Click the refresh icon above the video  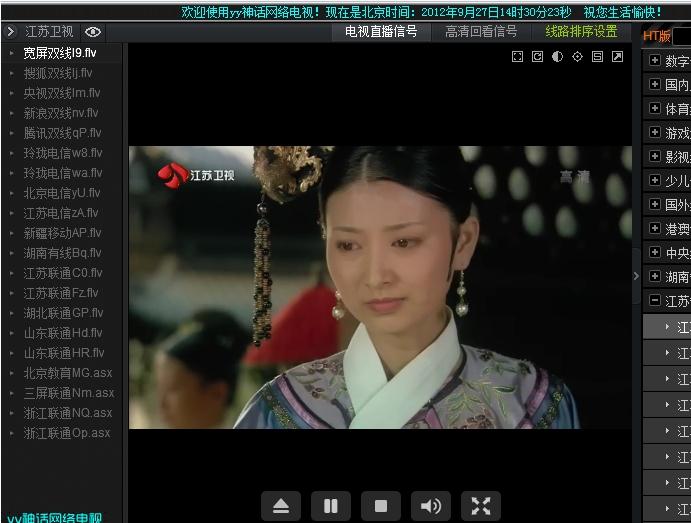538,57
